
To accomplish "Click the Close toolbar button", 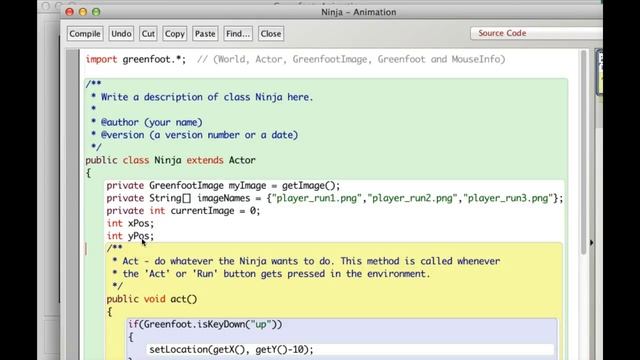I will click(271, 34).
